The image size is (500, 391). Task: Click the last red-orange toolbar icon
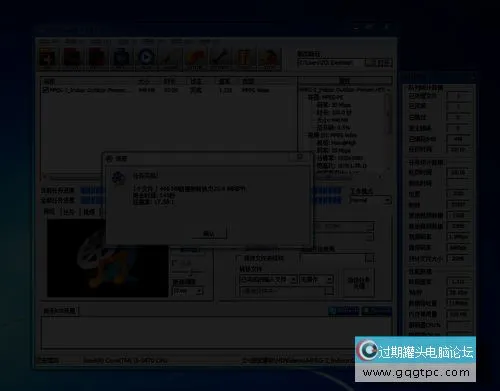click(x=269, y=58)
